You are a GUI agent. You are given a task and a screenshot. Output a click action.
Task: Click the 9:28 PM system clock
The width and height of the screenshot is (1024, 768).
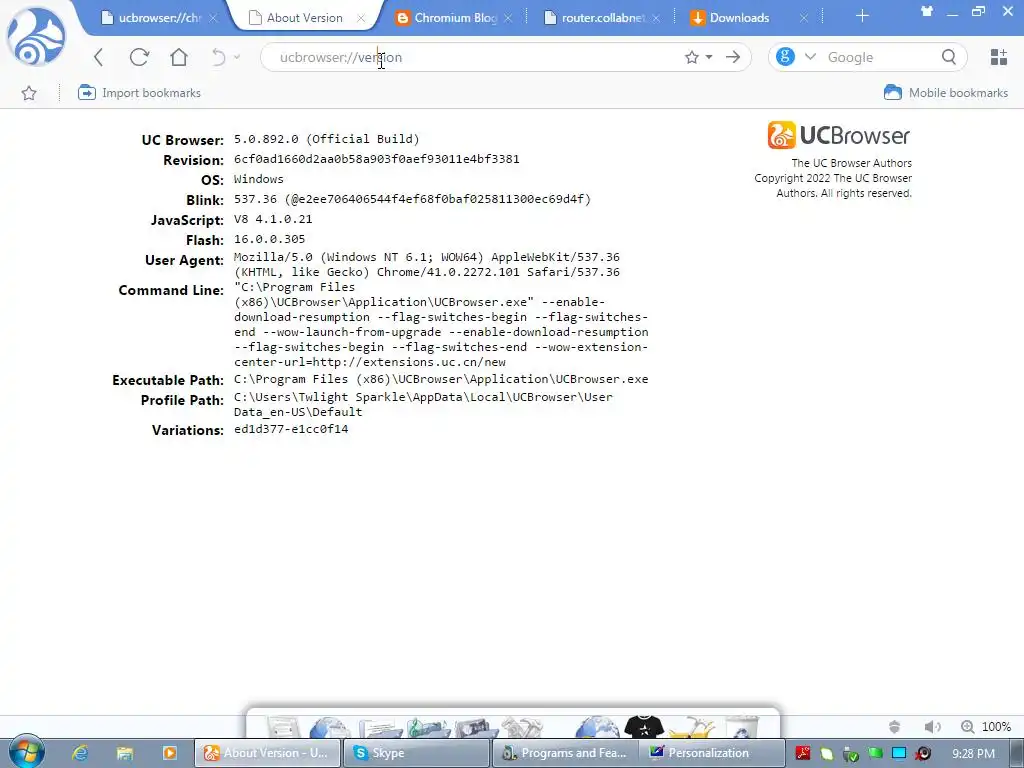[973, 753]
